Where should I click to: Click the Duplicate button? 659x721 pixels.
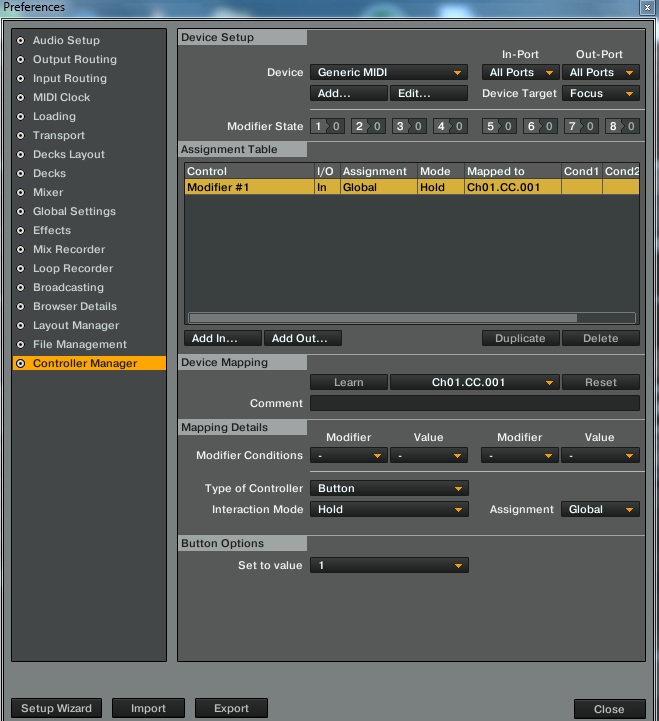tap(521, 338)
